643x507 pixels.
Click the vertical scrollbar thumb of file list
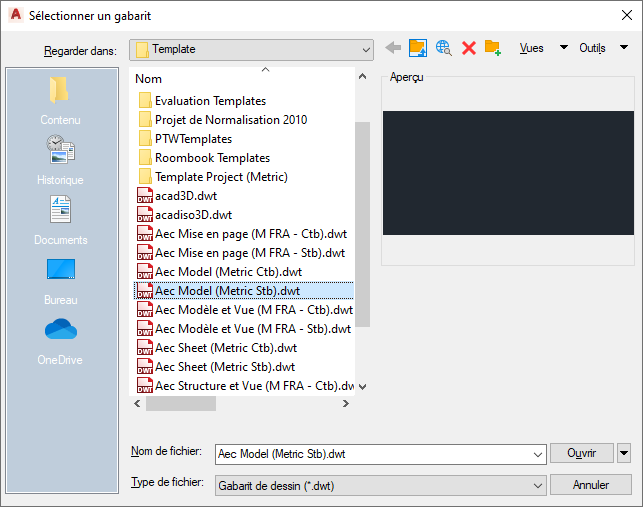pyautogui.click(x=363, y=224)
